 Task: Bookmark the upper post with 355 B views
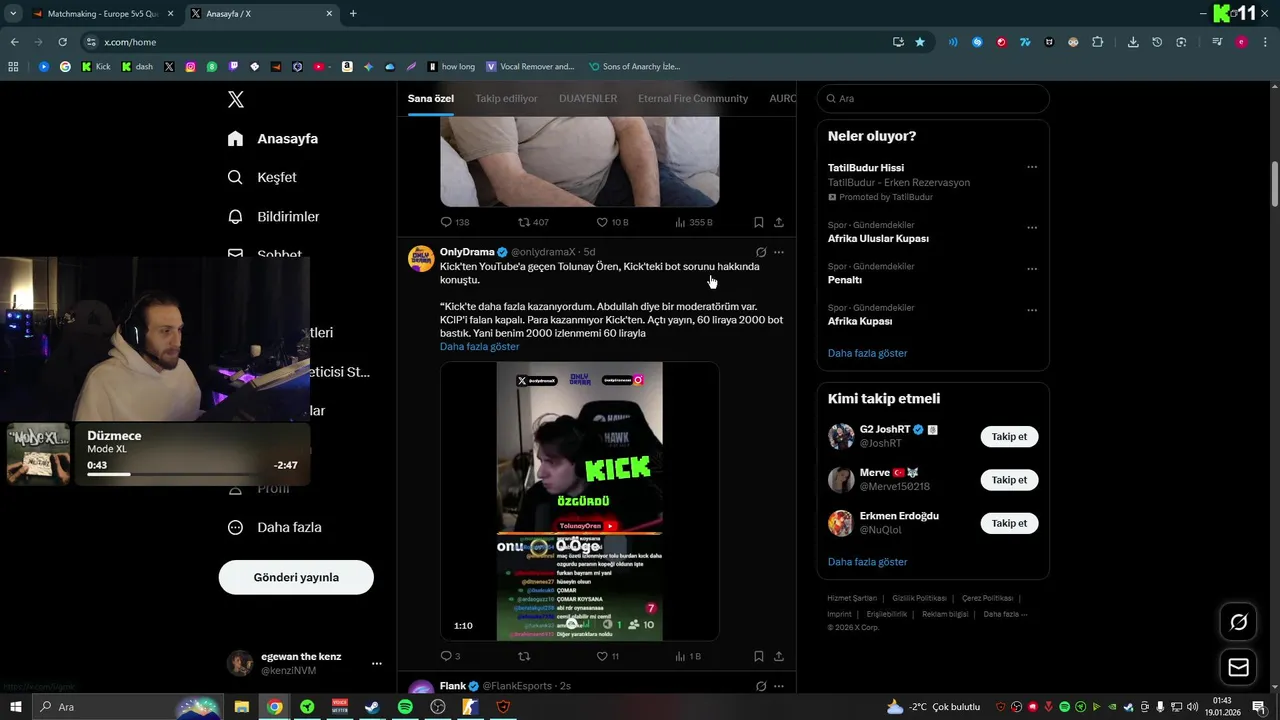[759, 222]
